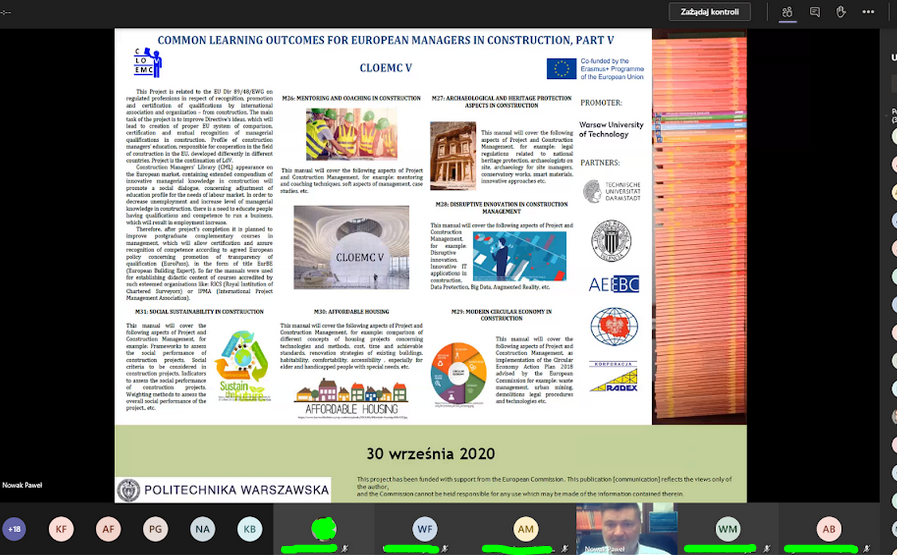Click the M29 Modern Circular Economy heading
The width and height of the screenshot is (897, 555).
[502, 315]
